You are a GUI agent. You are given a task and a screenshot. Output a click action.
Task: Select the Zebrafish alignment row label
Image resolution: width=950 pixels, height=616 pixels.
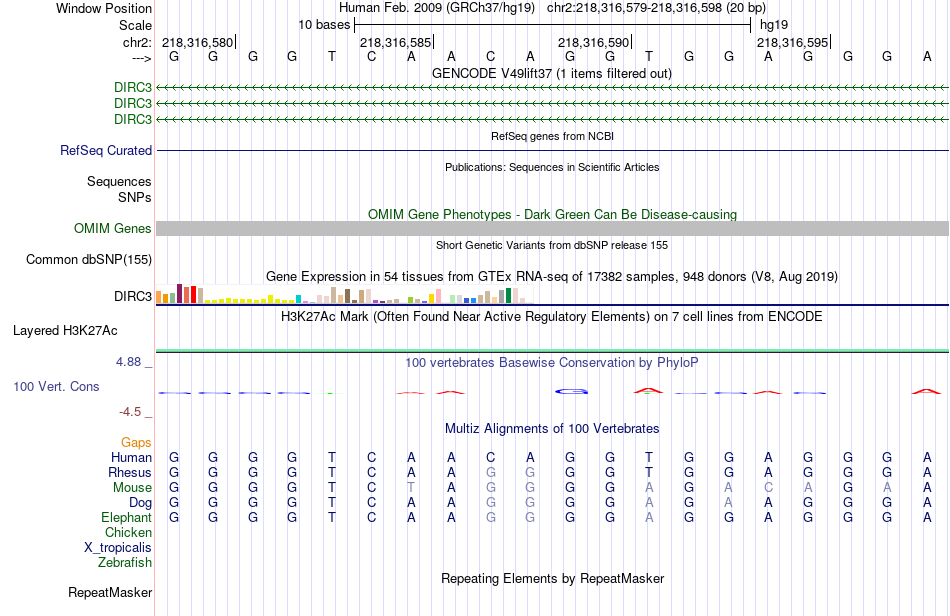point(124,563)
